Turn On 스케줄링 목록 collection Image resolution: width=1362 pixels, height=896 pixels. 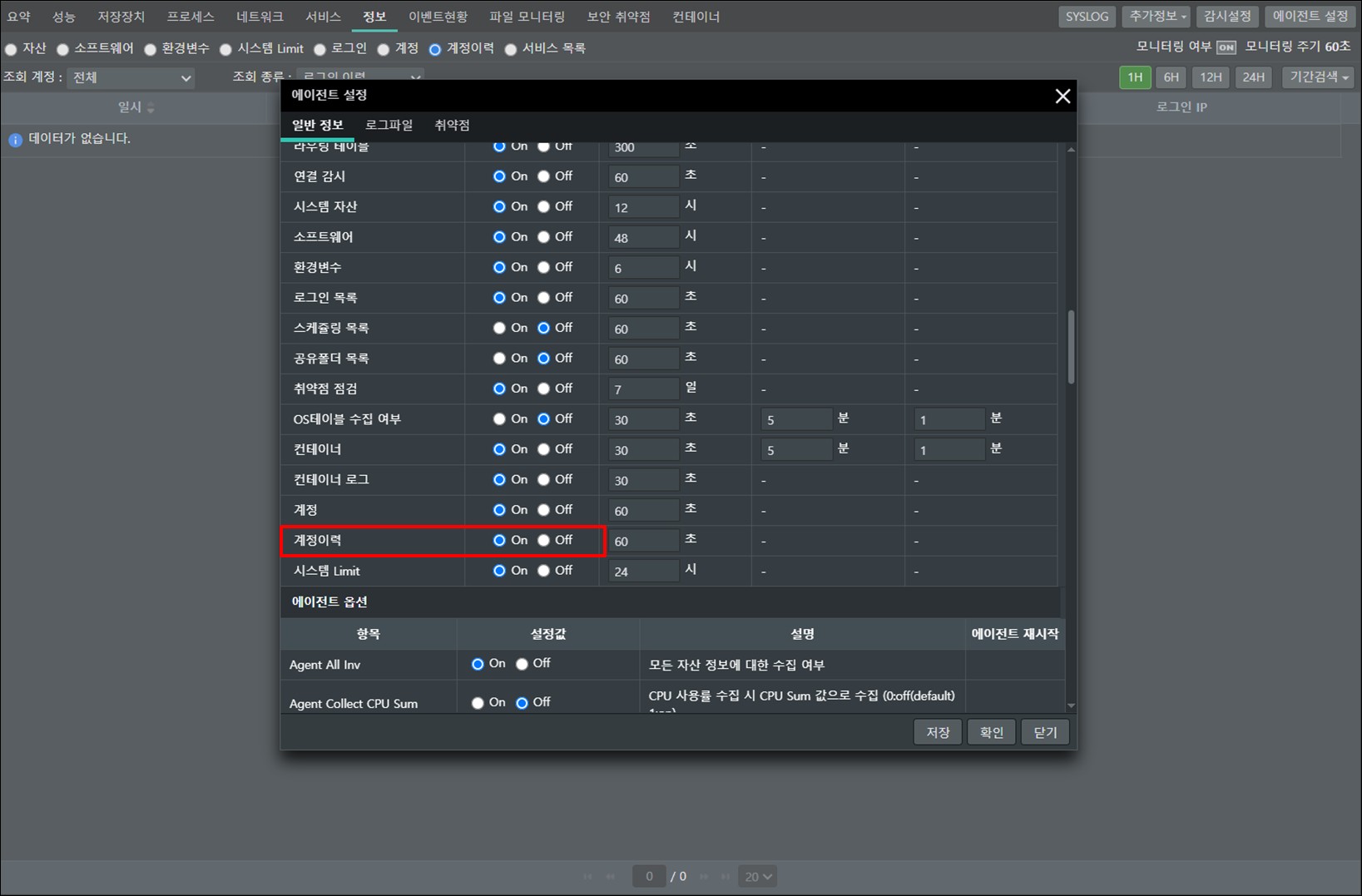click(x=499, y=329)
